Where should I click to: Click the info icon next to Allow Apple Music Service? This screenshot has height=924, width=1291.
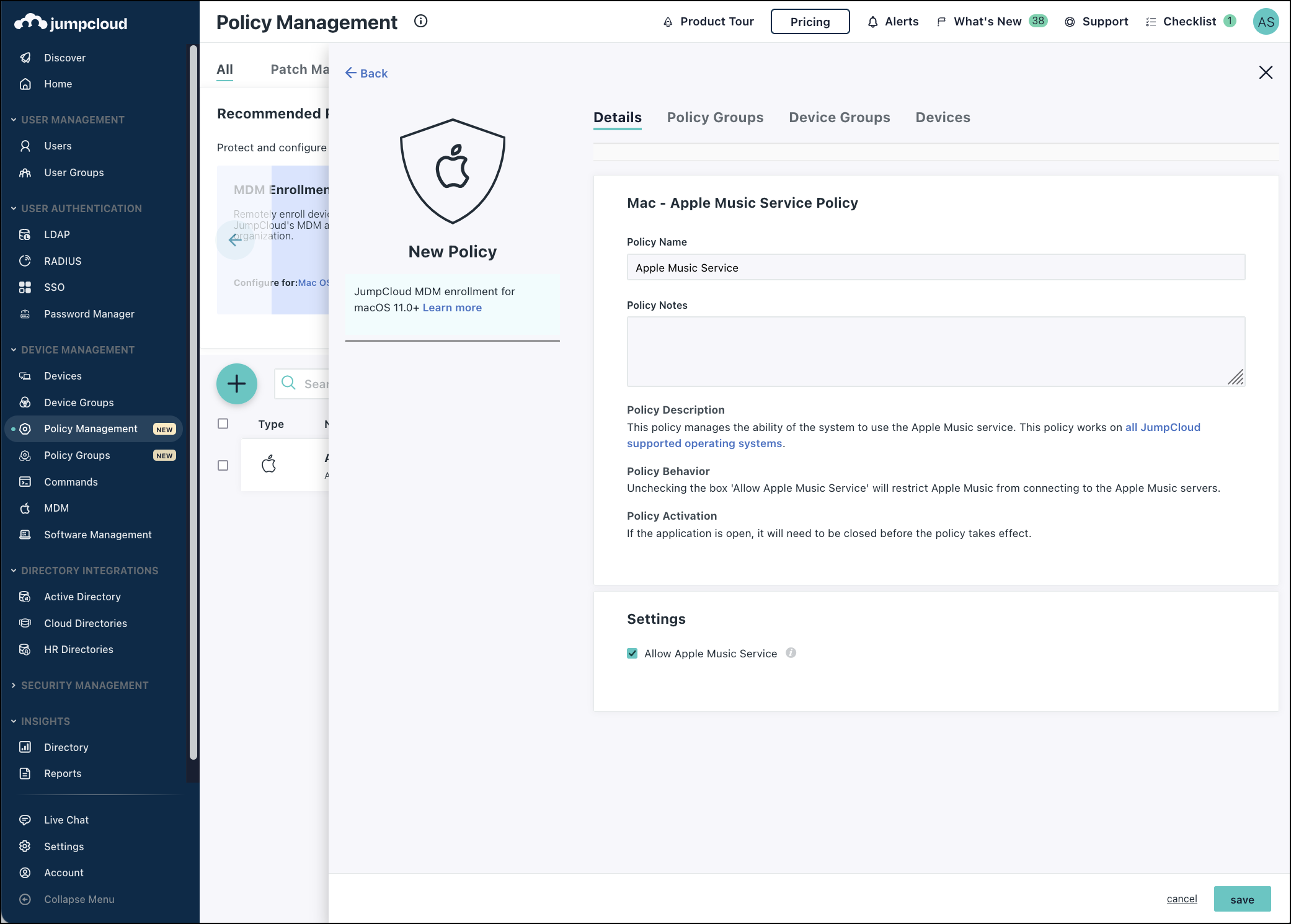(x=791, y=653)
